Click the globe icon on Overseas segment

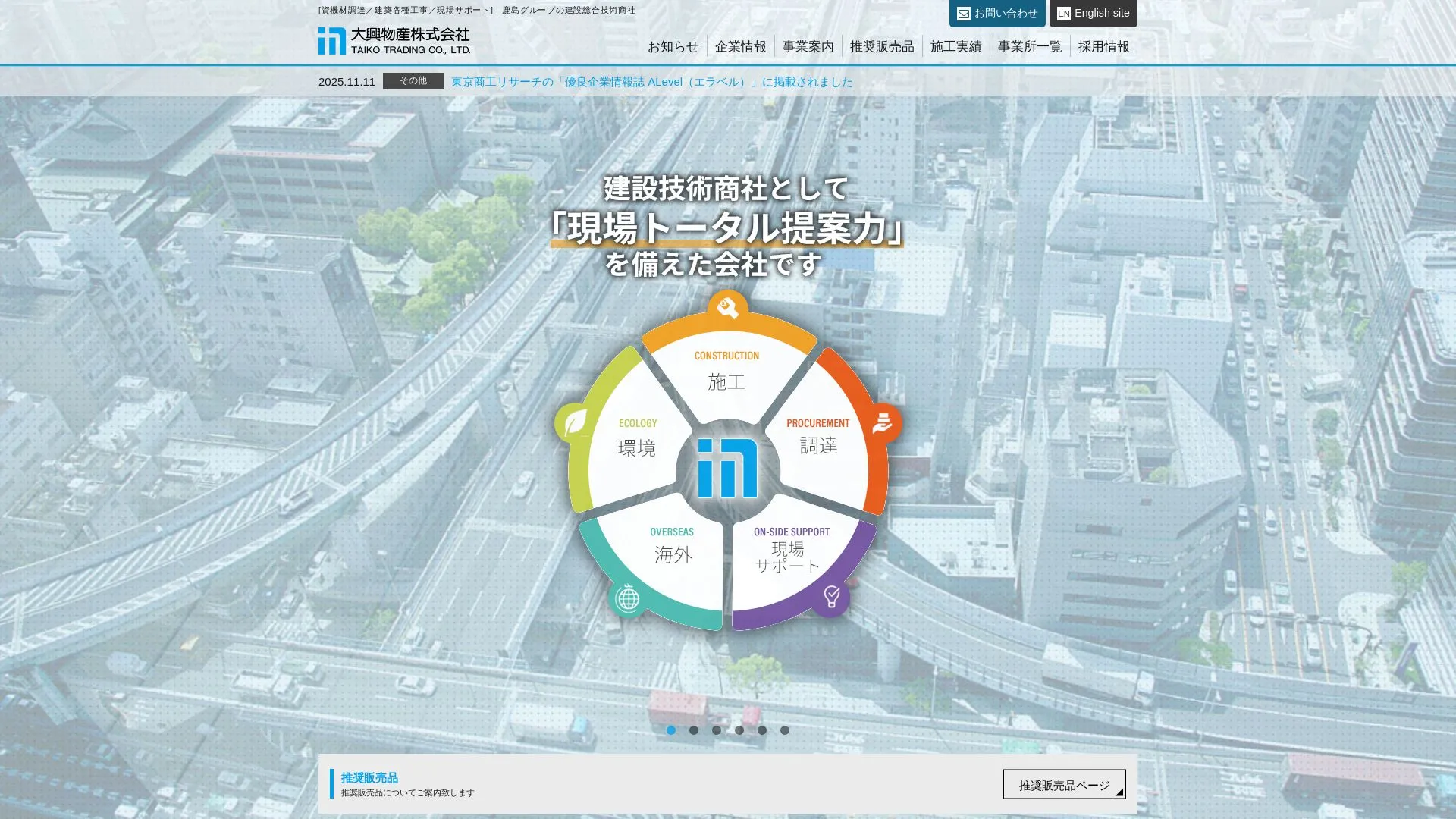[628, 599]
